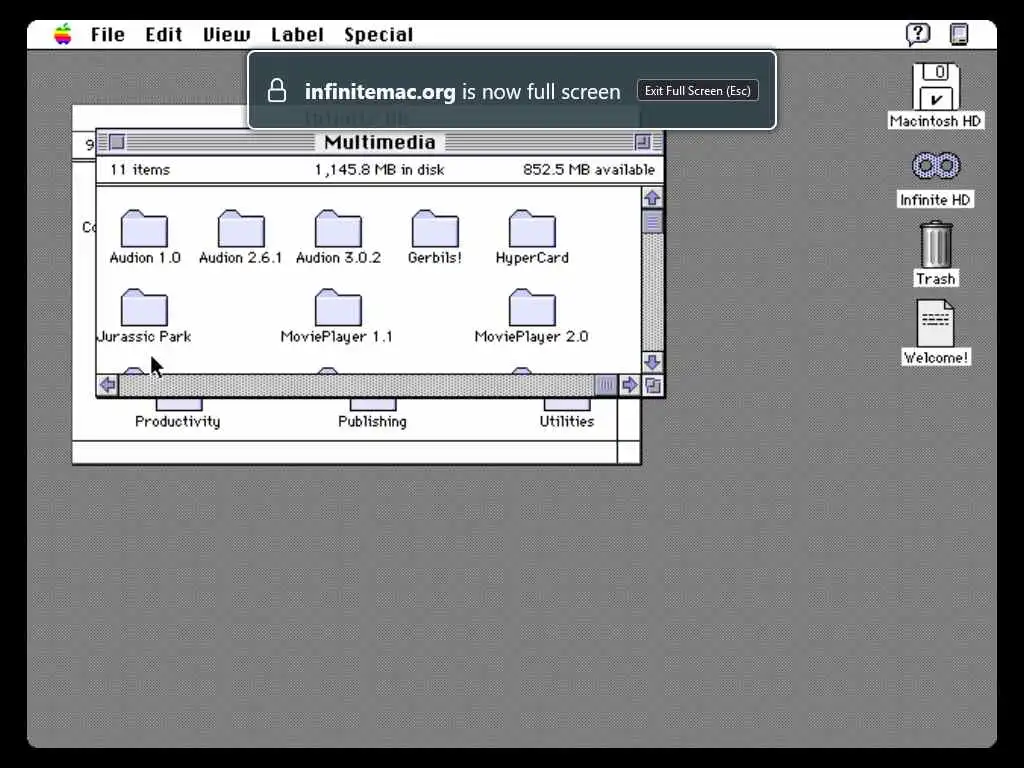Open the Edit menu
This screenshot has width=1024, height=768.
click(163, 35)
